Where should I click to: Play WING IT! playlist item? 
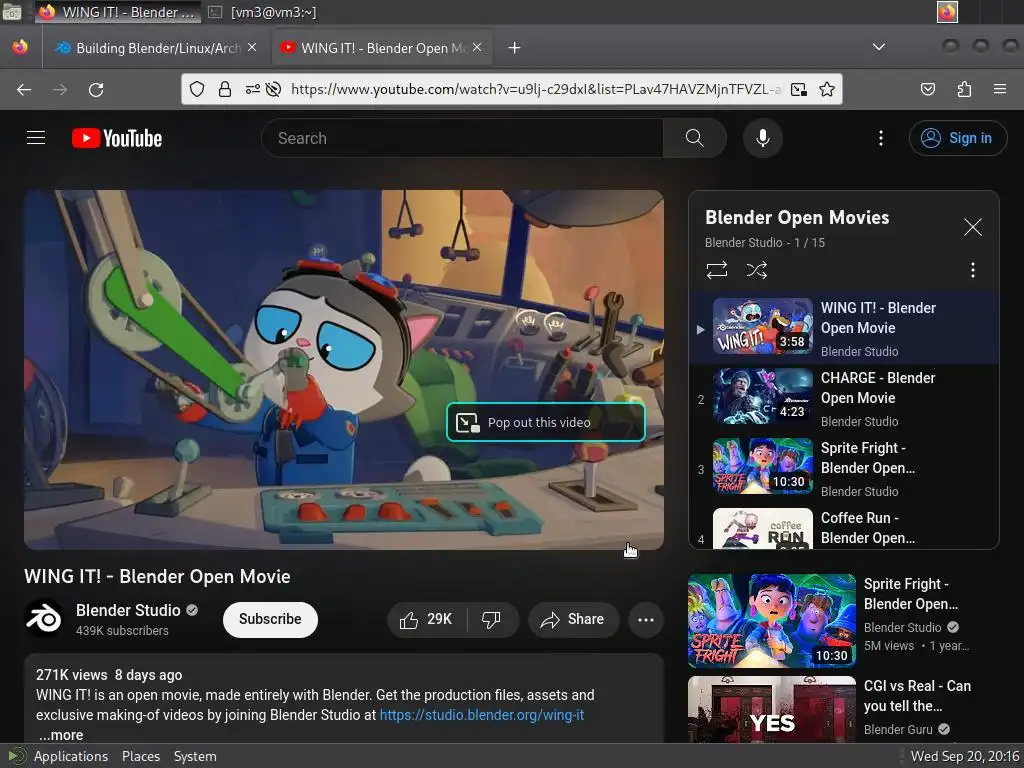pos(844,328)
